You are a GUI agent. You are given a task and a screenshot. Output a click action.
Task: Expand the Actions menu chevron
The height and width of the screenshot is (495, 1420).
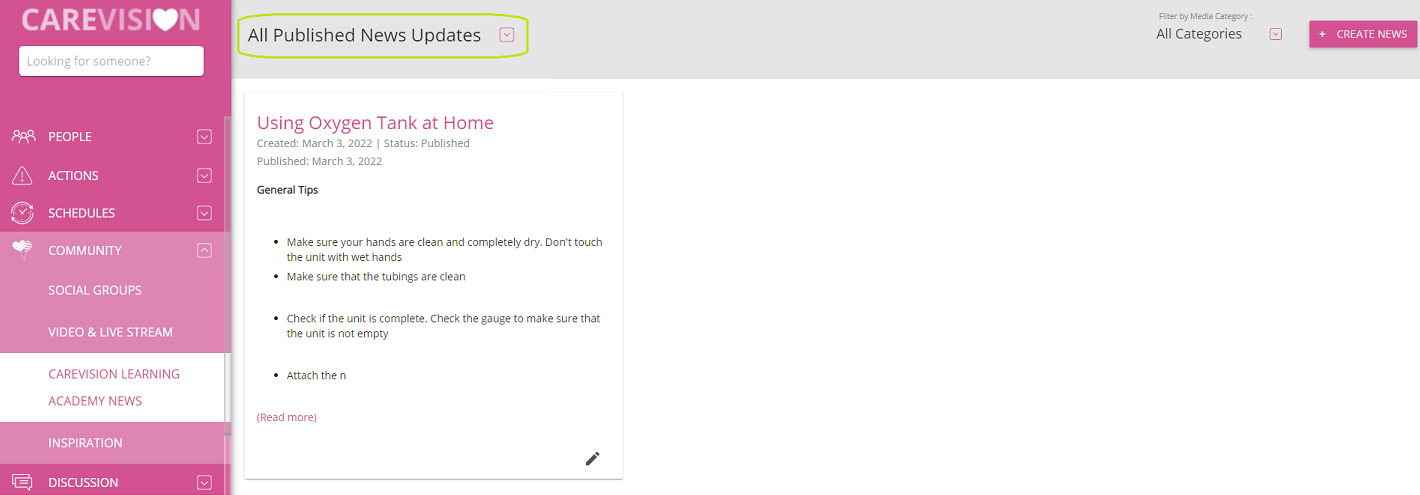point(205,176)
